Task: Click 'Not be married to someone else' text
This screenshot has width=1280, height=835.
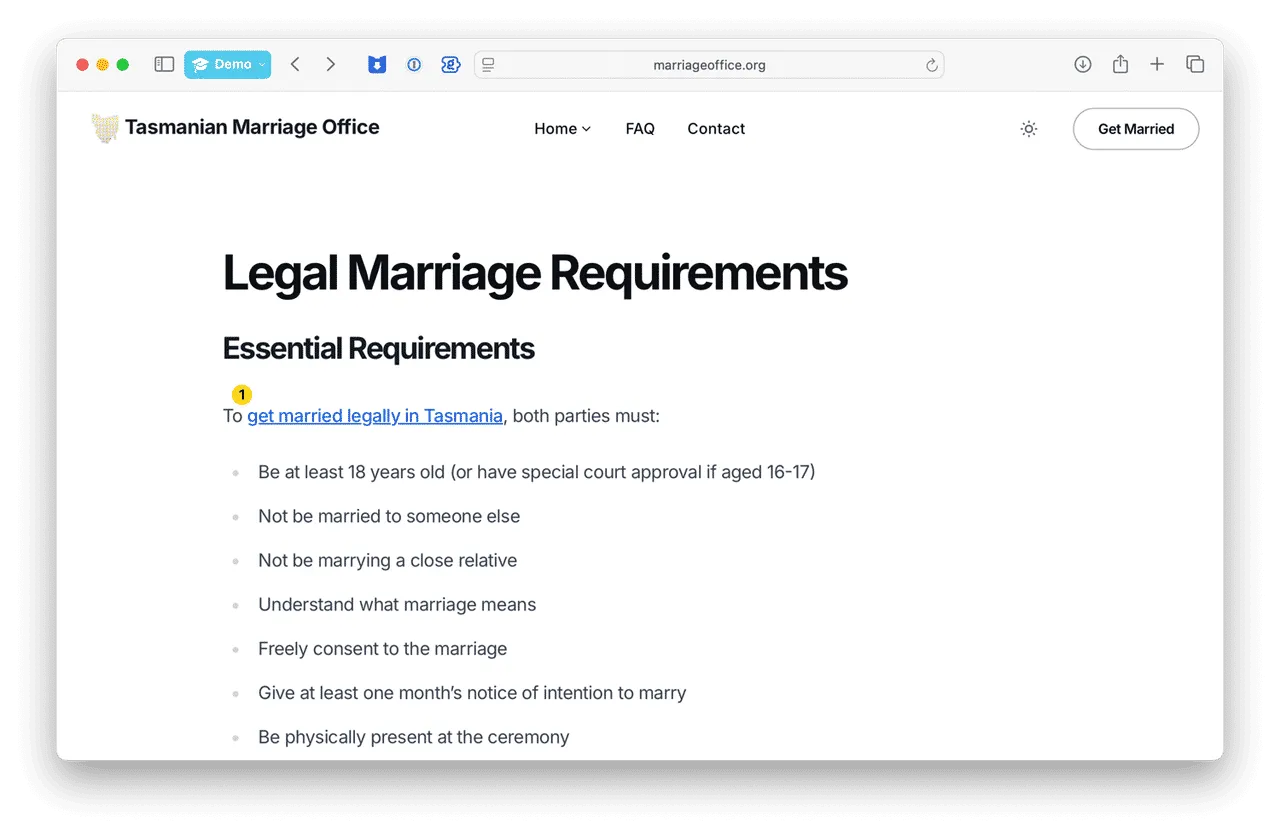Action: point(389,516)
